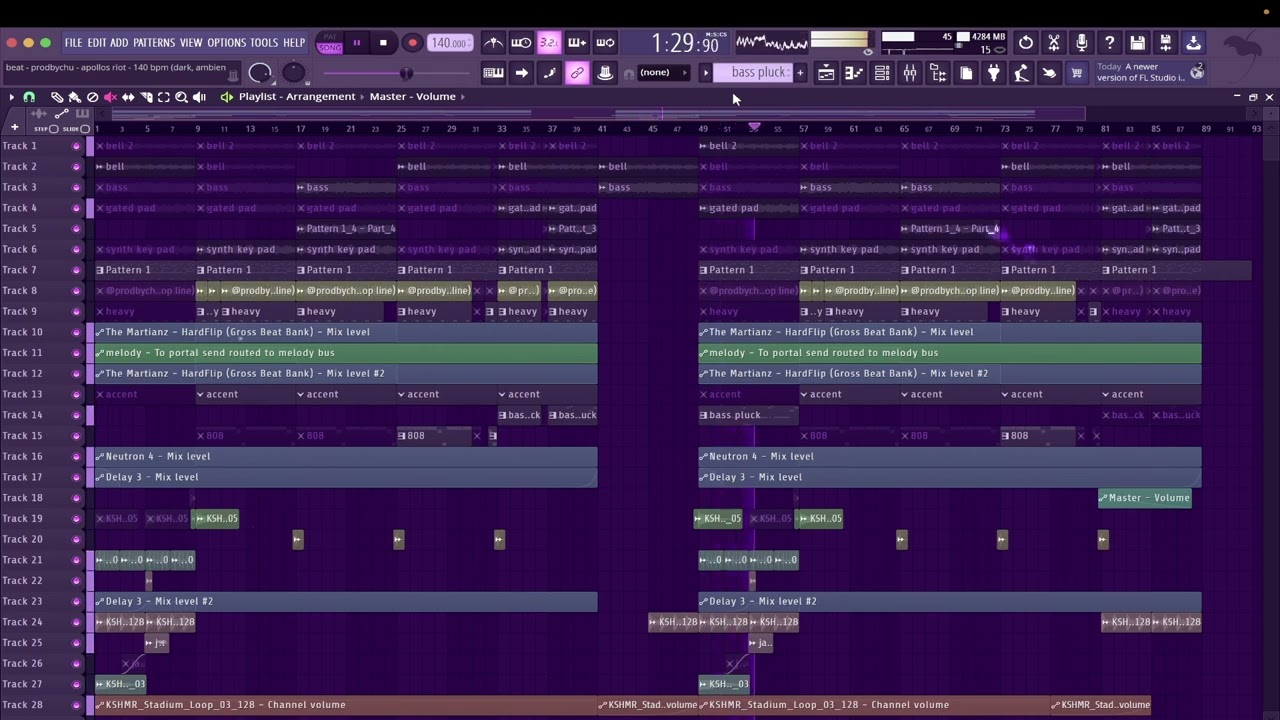This screenshot has width=1280, height=720.
Task: Click the download tray icon
Action: (x=1194, y=43)
